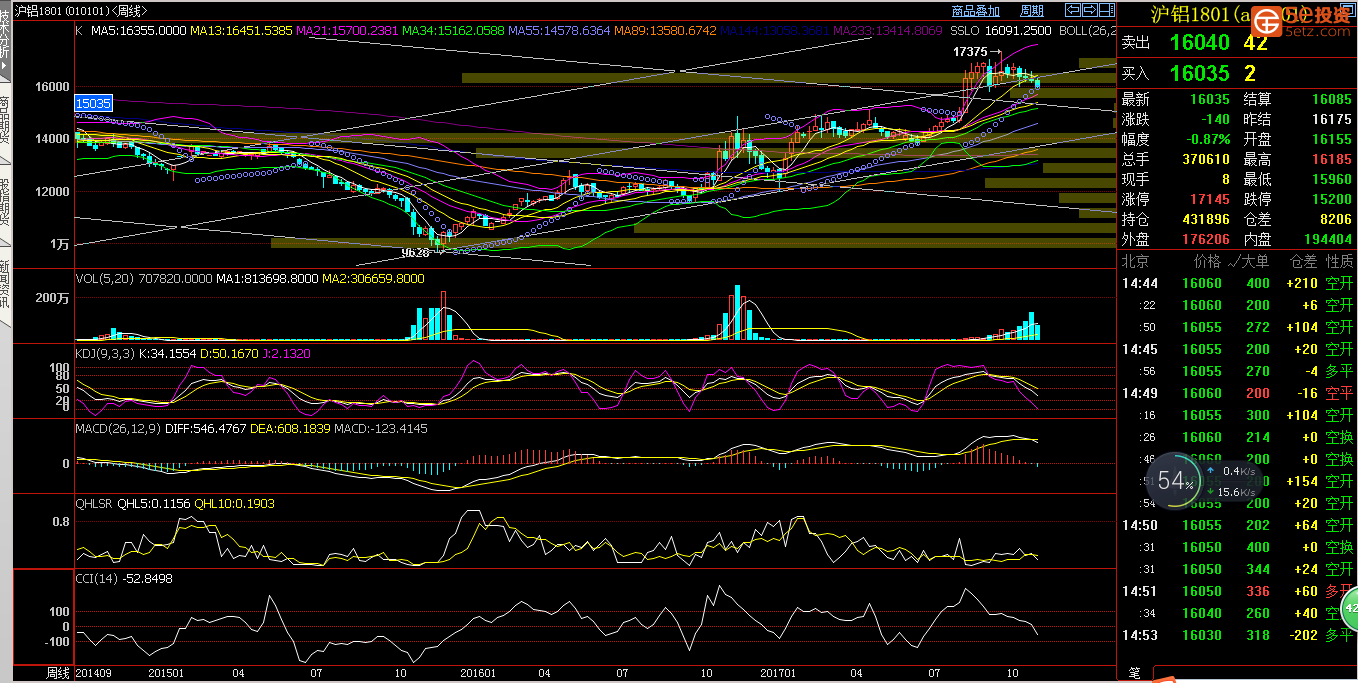Click the 201701 date label on the time axis
Image resolution: width=1358 pixels, height=683 pixels.
779,674
